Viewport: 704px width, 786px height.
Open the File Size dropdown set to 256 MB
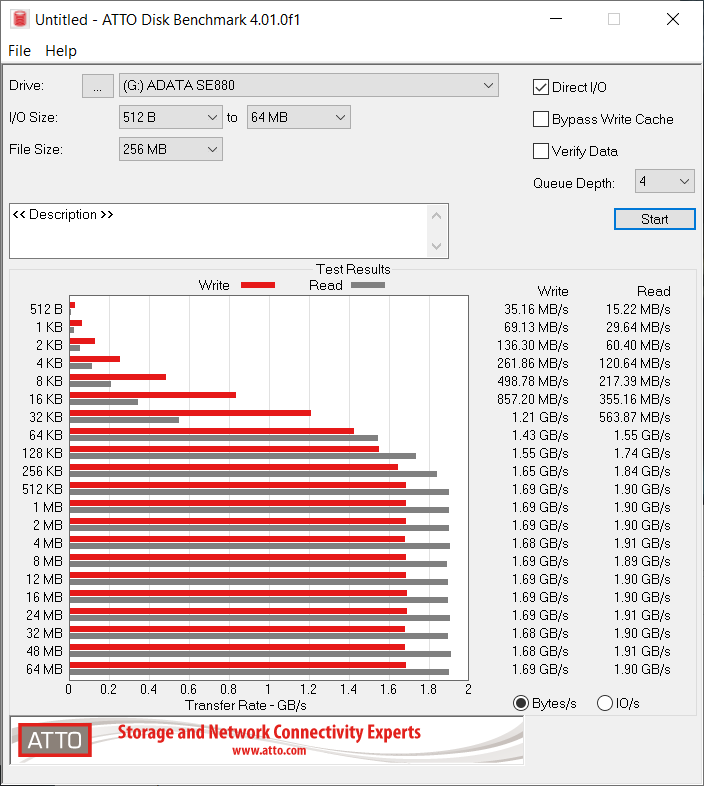170,149
